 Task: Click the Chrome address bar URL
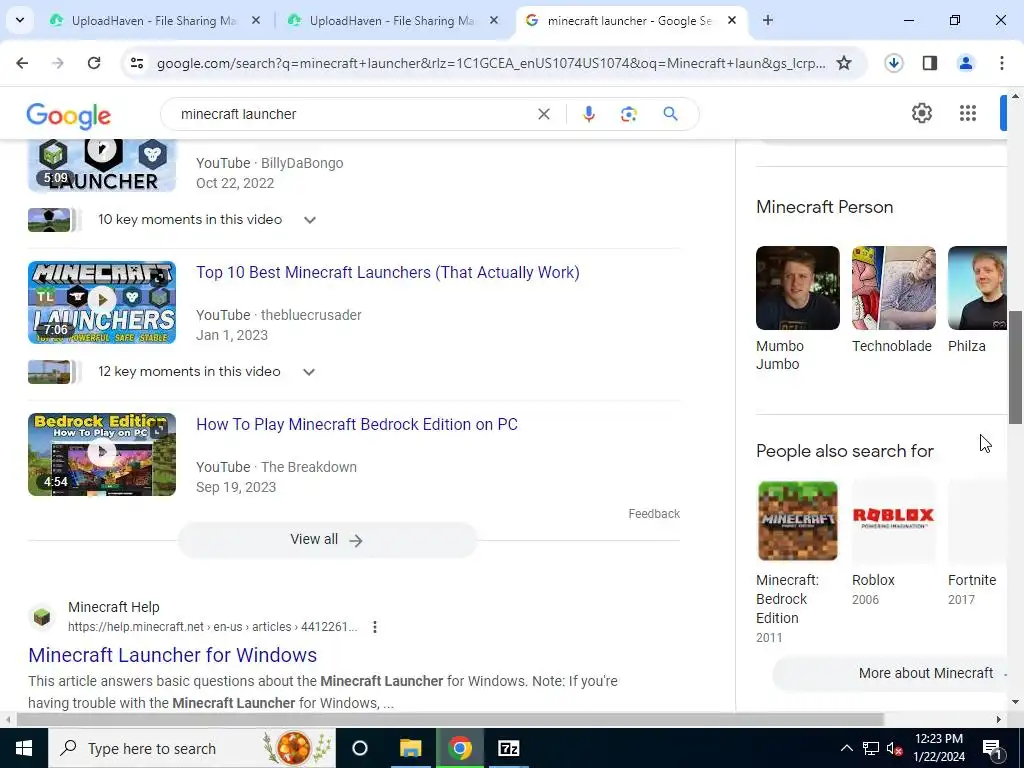[491, 63]
